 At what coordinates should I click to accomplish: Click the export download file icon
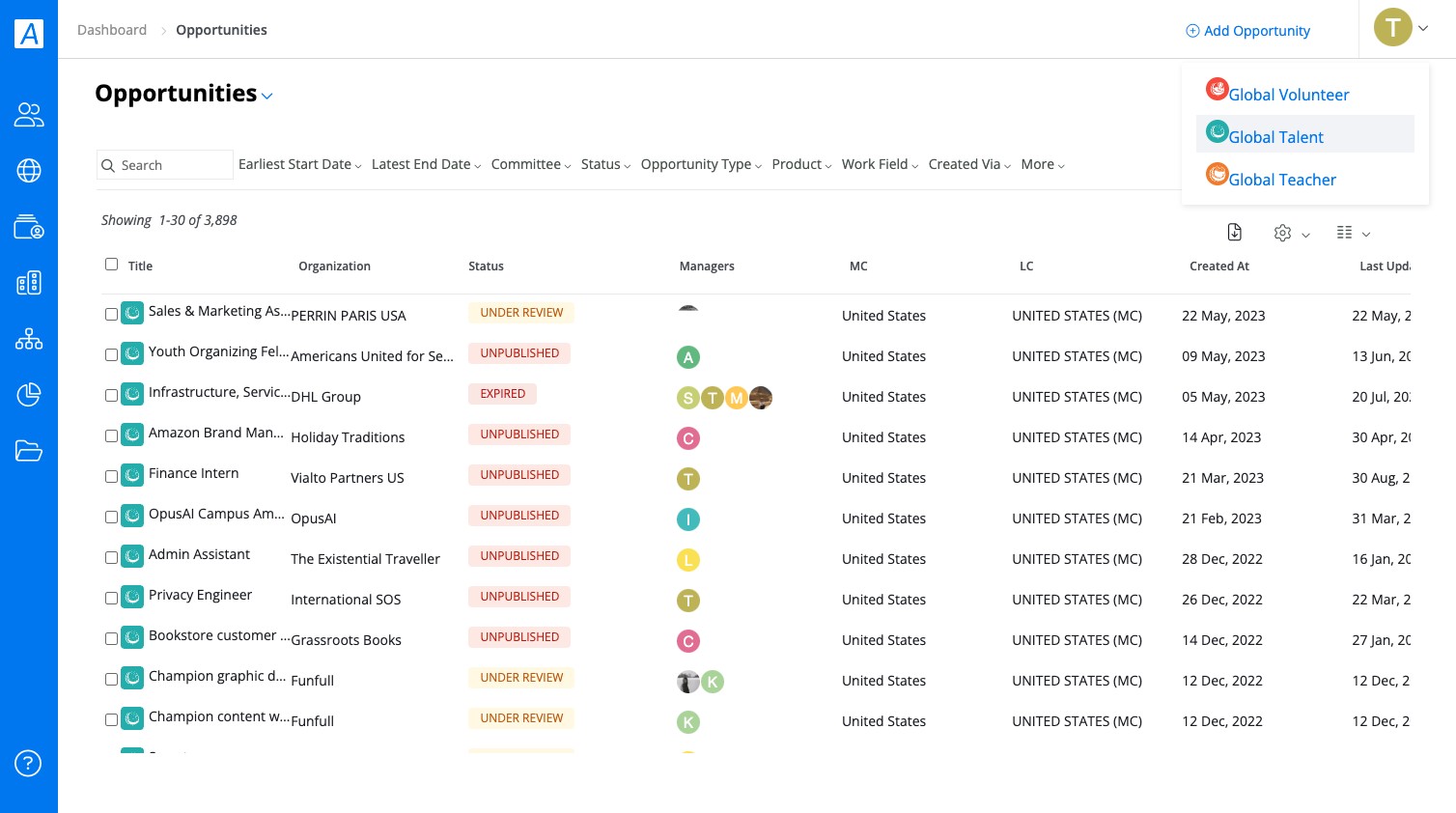pyautogui.click(x=1234, y=232)
